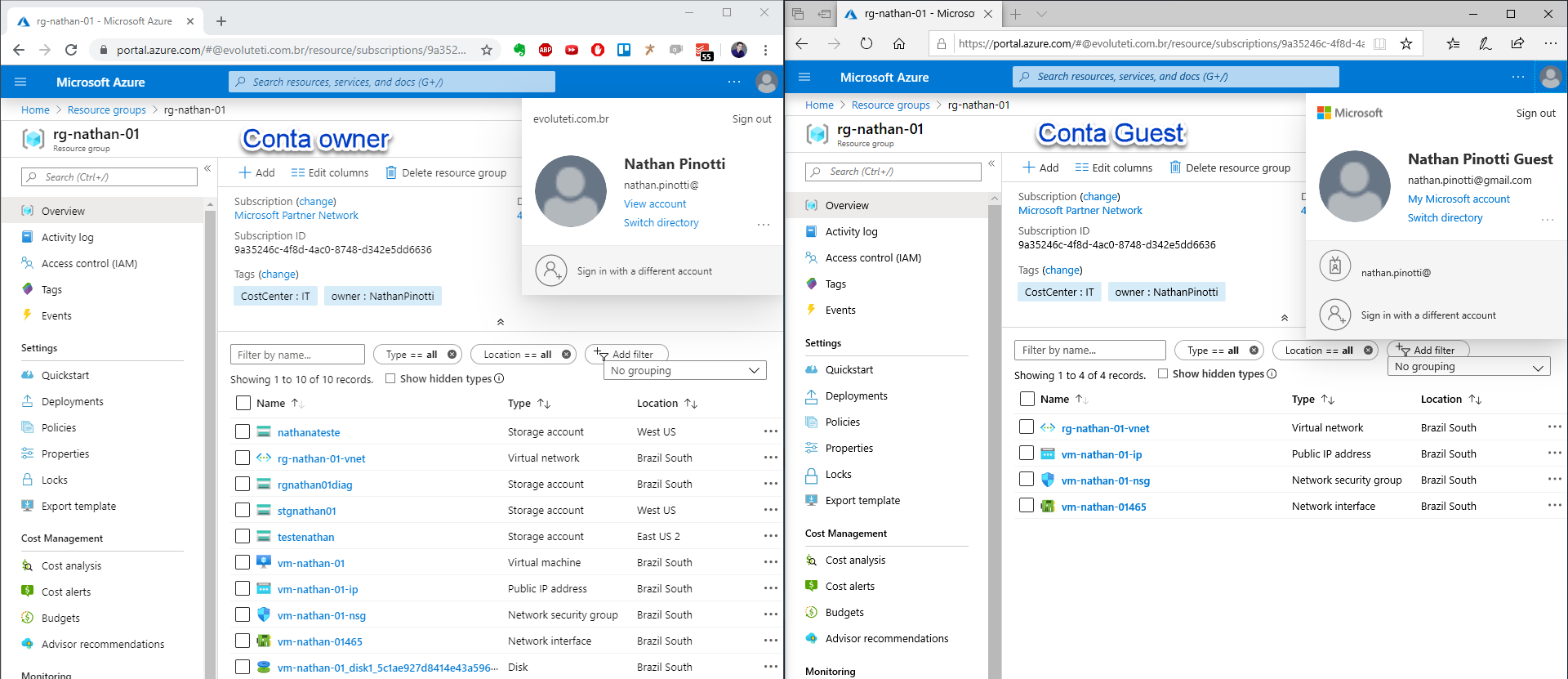Remove Location filter in right window
The width and height of the screenshot is (1568, 679).
[1368, 350]
